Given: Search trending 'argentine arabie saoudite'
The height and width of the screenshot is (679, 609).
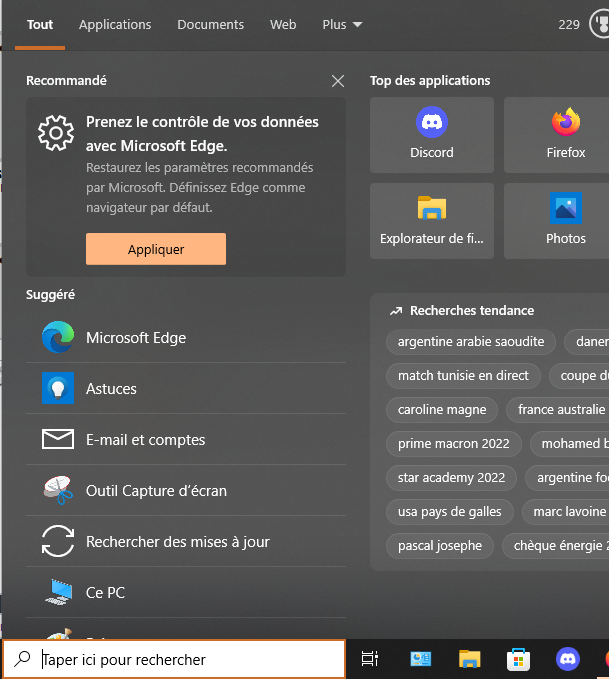Looking at the screenshot, I should point(471,342).
